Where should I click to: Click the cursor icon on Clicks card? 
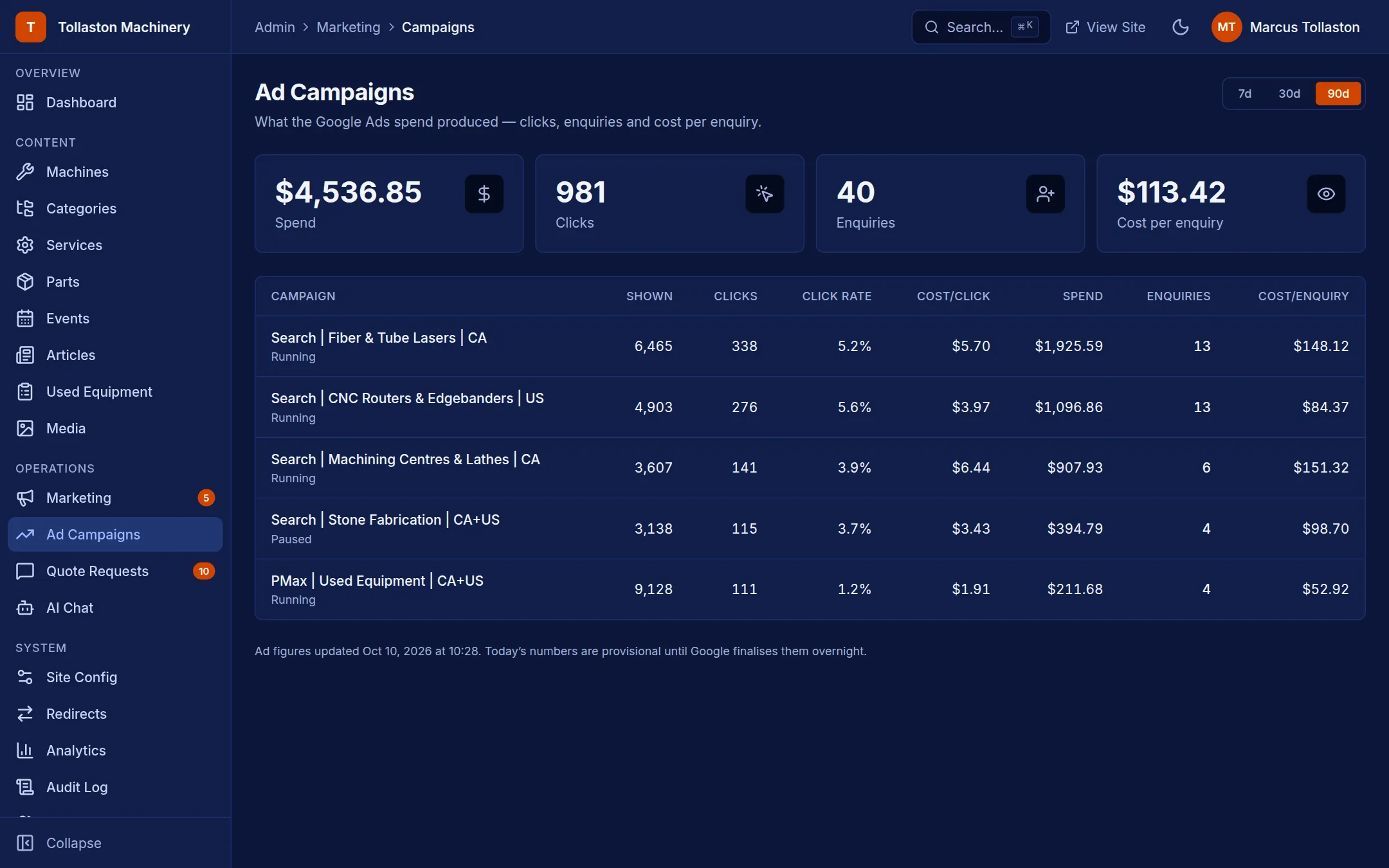765,194
